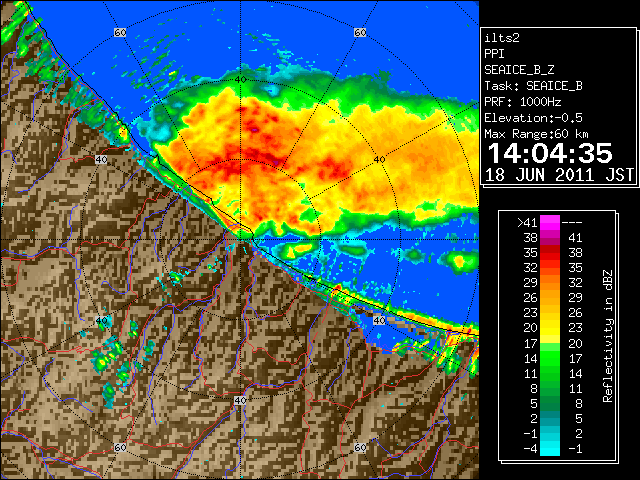The height and width of the screenshot is (480, 640).
Task: Click the 40 km ring label south of radar
Action: point(240,400)
